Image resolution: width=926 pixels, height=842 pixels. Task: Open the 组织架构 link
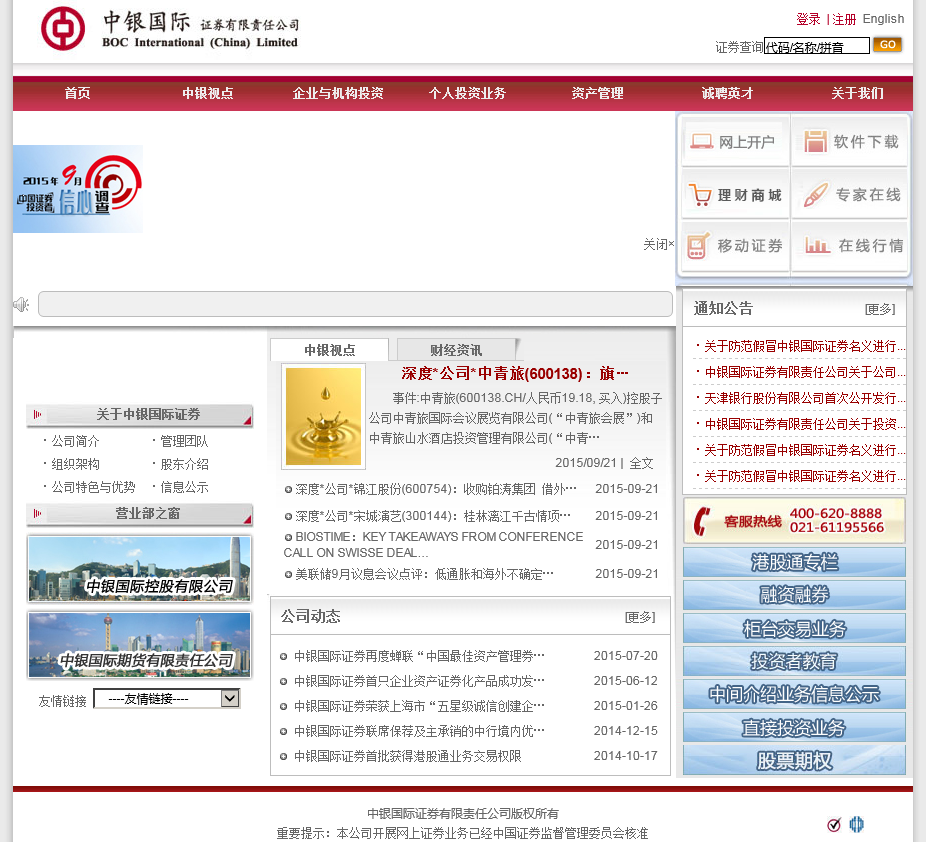click(x=75, y=464)
